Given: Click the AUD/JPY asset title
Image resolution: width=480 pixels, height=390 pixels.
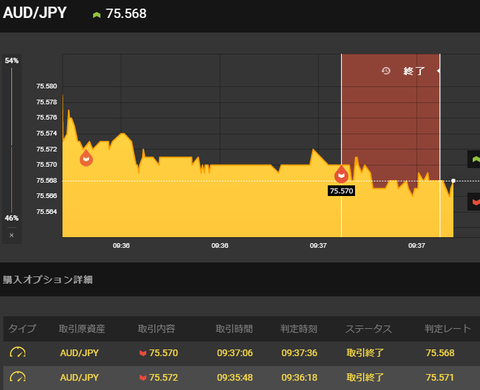Looking at the screenshot, I should tap(35, 13).
